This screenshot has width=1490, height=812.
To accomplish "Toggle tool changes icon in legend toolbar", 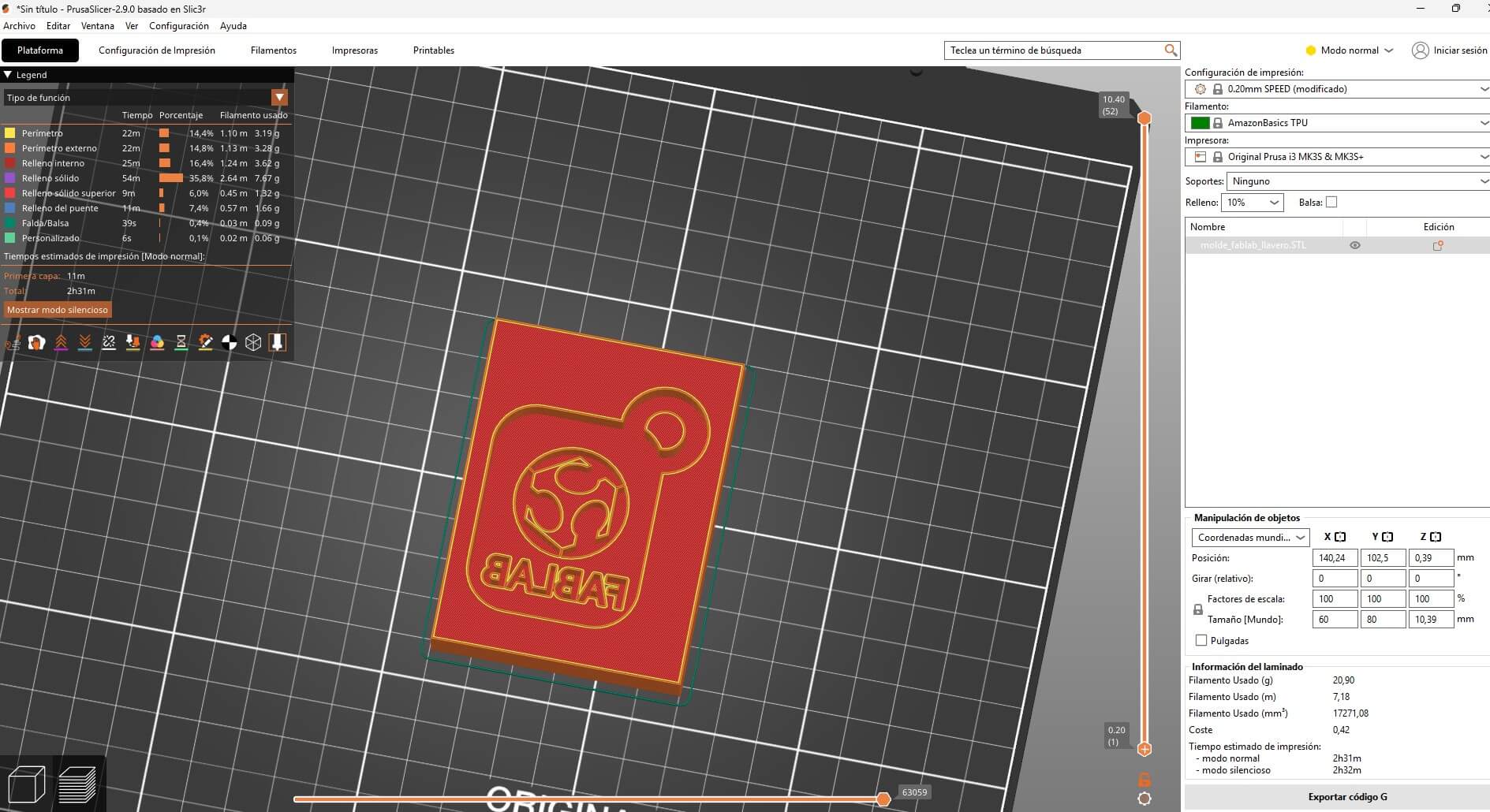I will tap(133, 342).
